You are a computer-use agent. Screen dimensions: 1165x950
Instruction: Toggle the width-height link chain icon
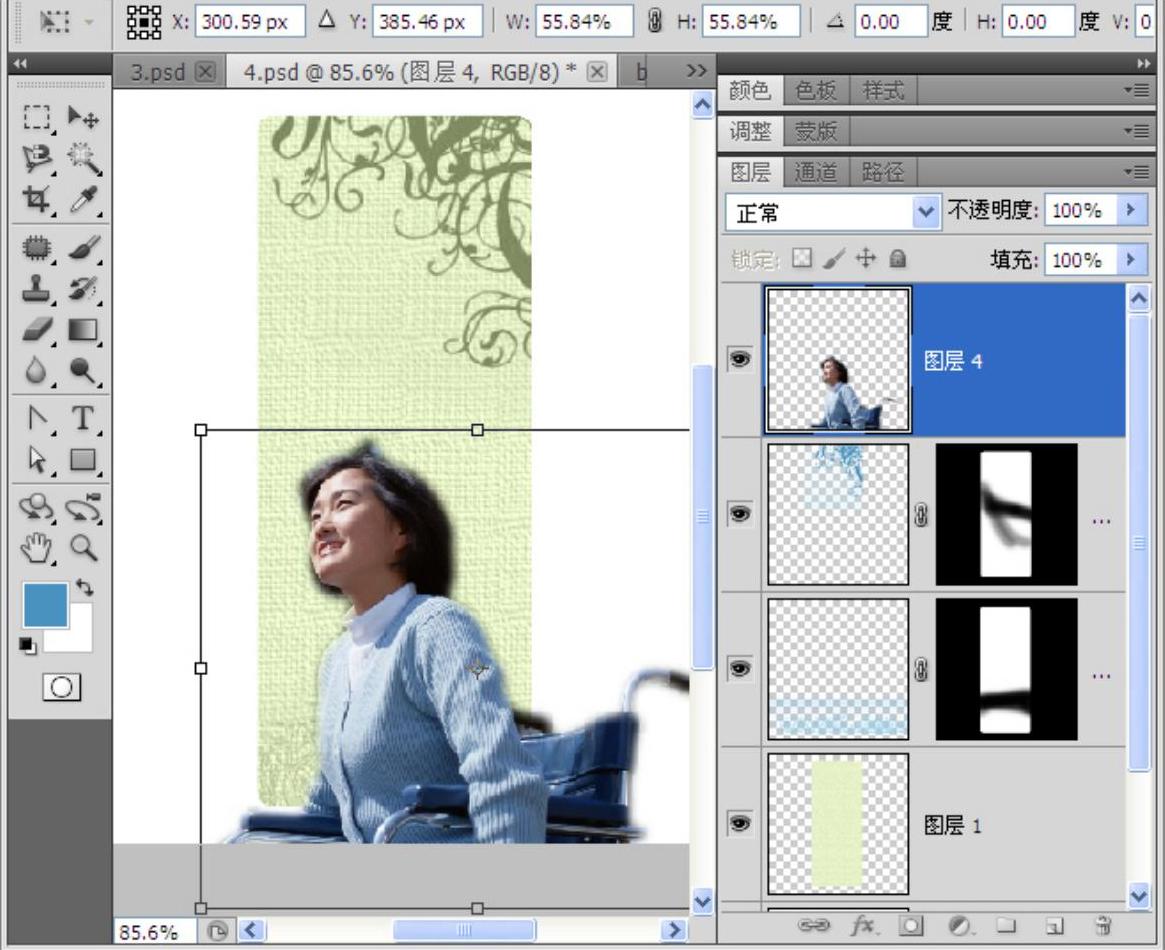click(655, 22)
